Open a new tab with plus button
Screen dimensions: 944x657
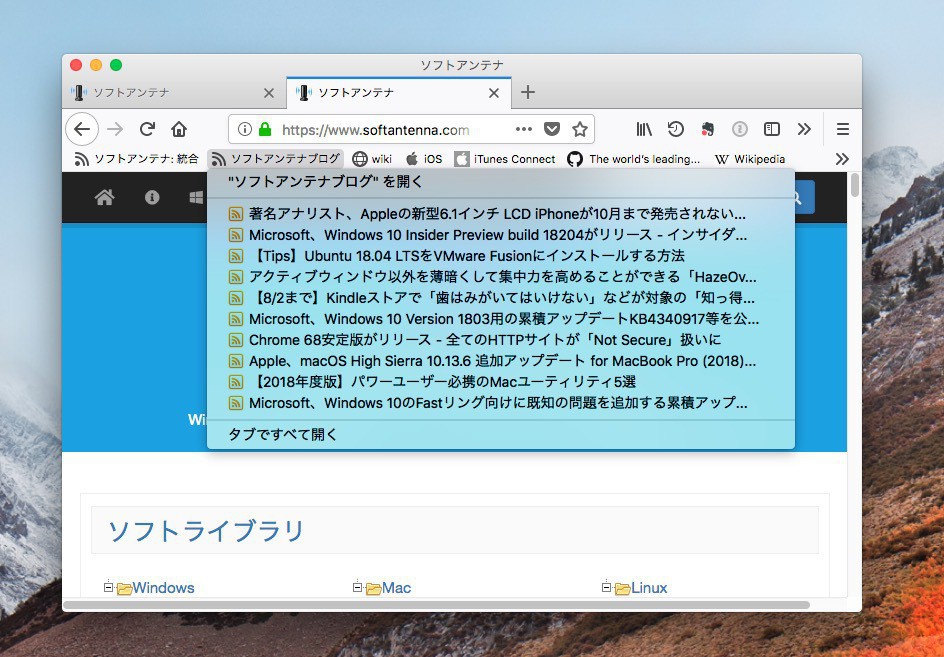[528, 92]
